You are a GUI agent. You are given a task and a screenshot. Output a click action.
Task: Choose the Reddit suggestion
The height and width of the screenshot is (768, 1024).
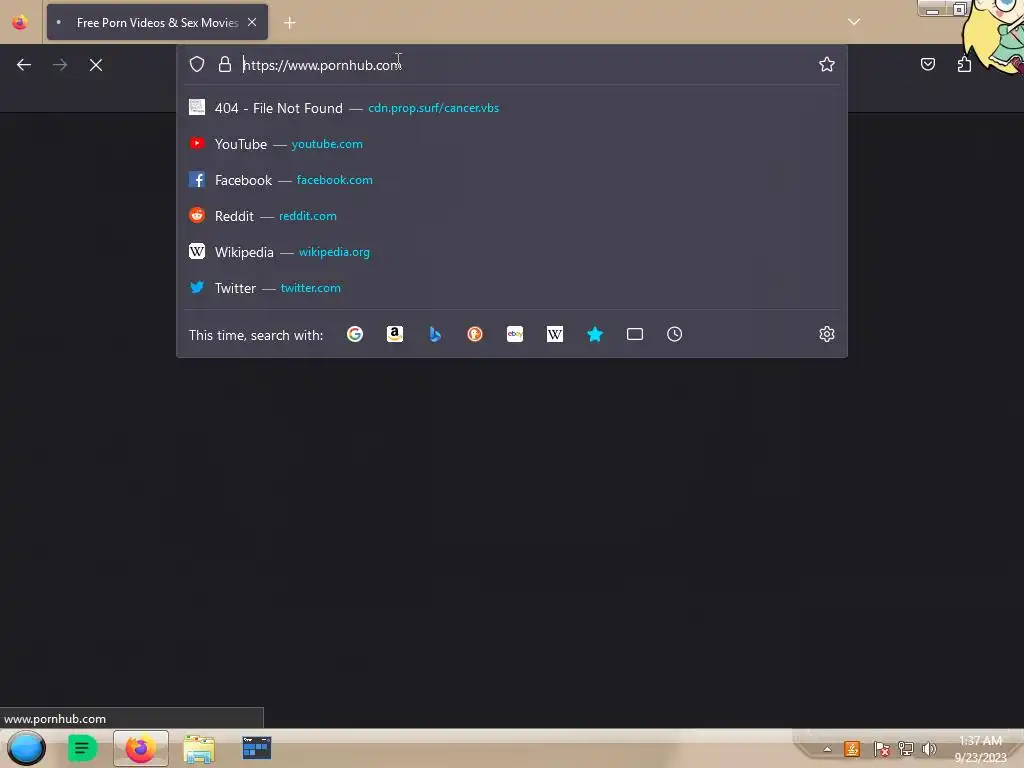point(511,216)
